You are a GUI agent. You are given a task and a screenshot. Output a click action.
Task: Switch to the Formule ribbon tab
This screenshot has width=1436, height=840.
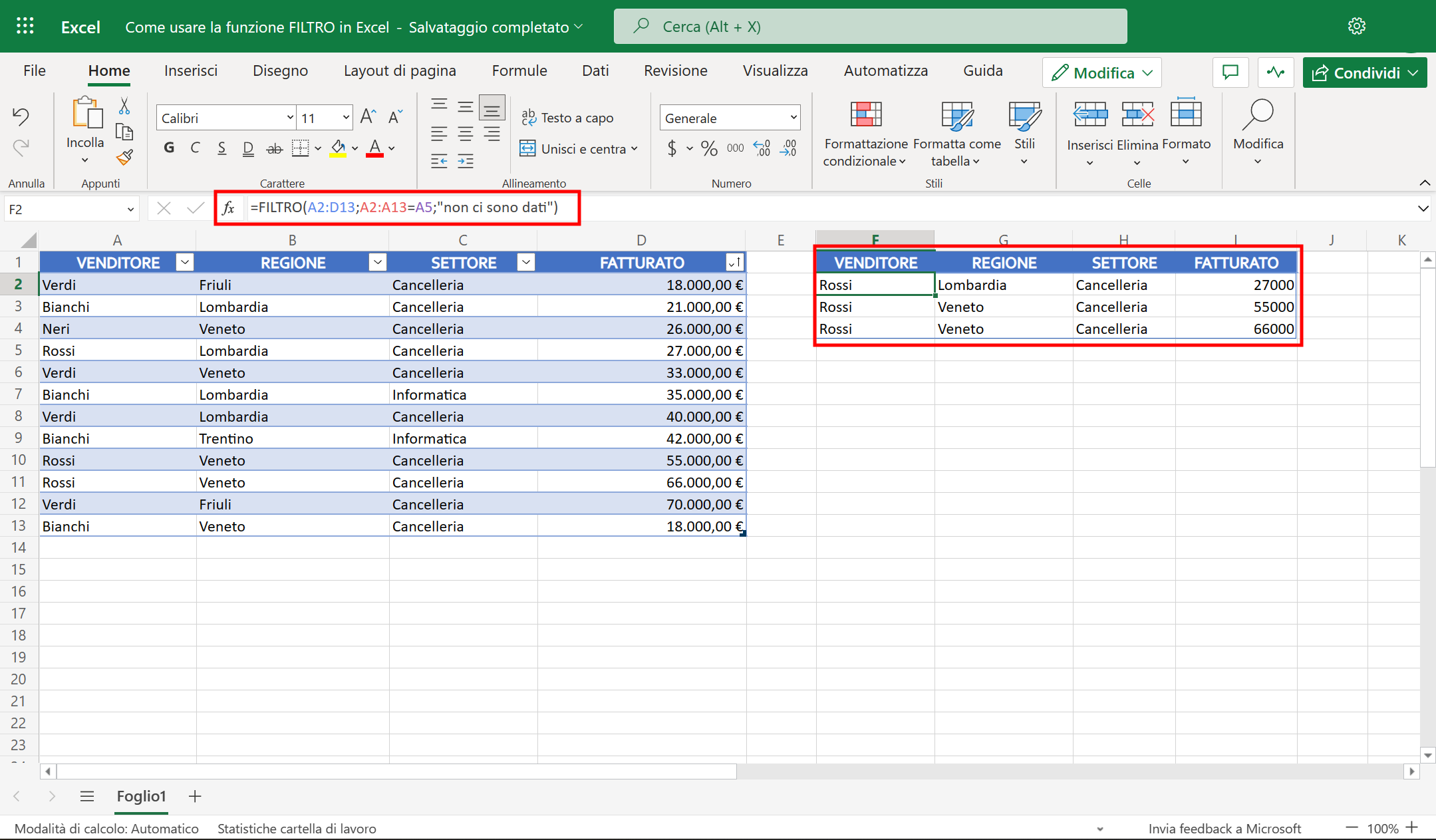519,70
